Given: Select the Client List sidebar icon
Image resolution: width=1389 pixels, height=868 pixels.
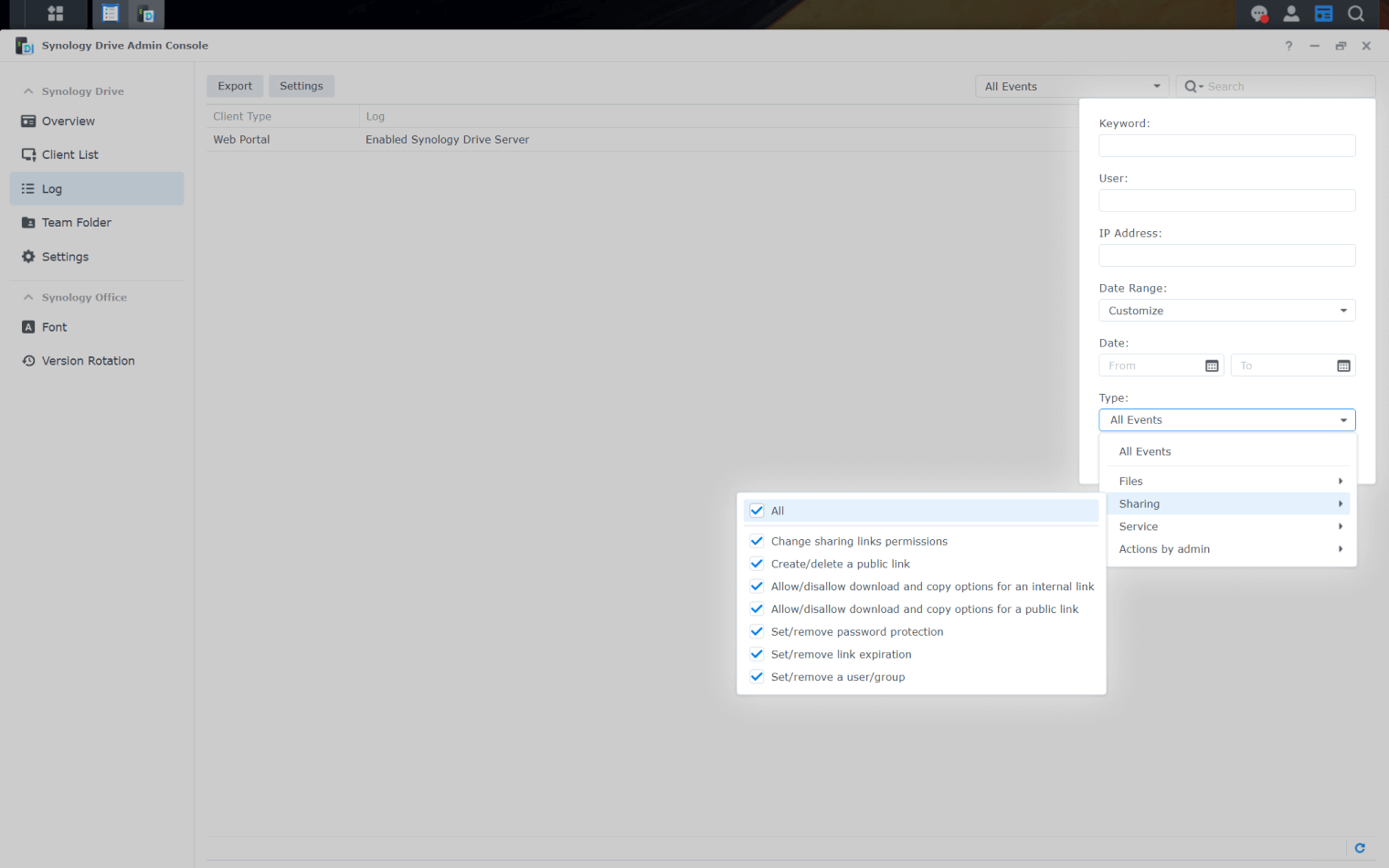Looking at the screenshot, I should [27, 154].
